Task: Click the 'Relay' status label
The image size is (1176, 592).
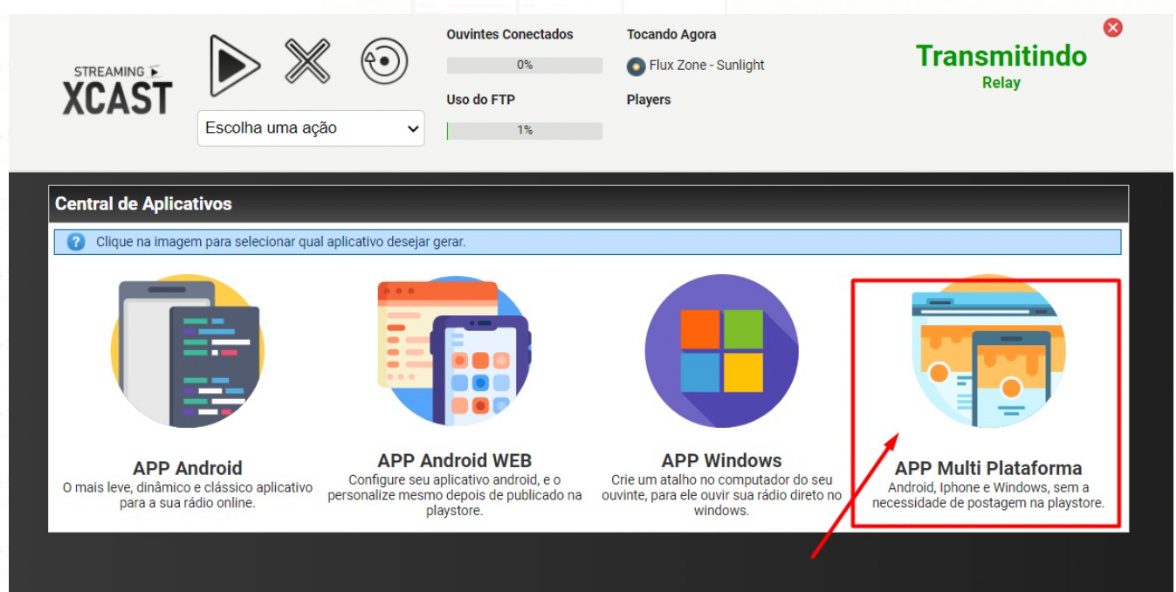Action: tap(1001, 83)
